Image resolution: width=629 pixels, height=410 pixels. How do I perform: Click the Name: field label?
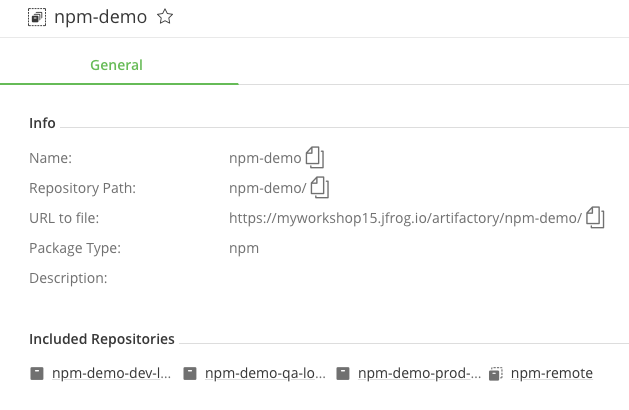coord(51,158)
